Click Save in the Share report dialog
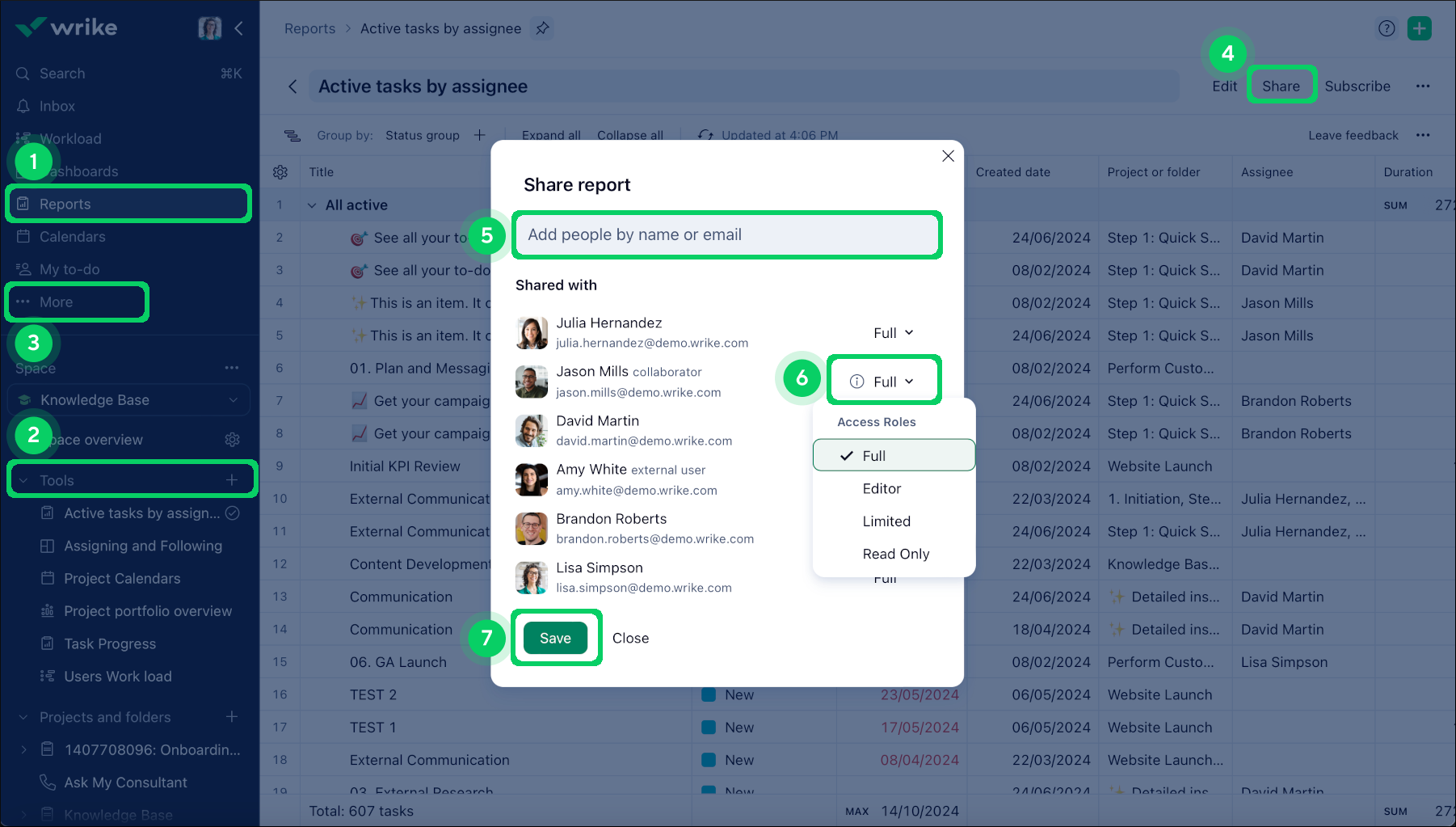Screen dimensions: 1456x827 (555, 638)
